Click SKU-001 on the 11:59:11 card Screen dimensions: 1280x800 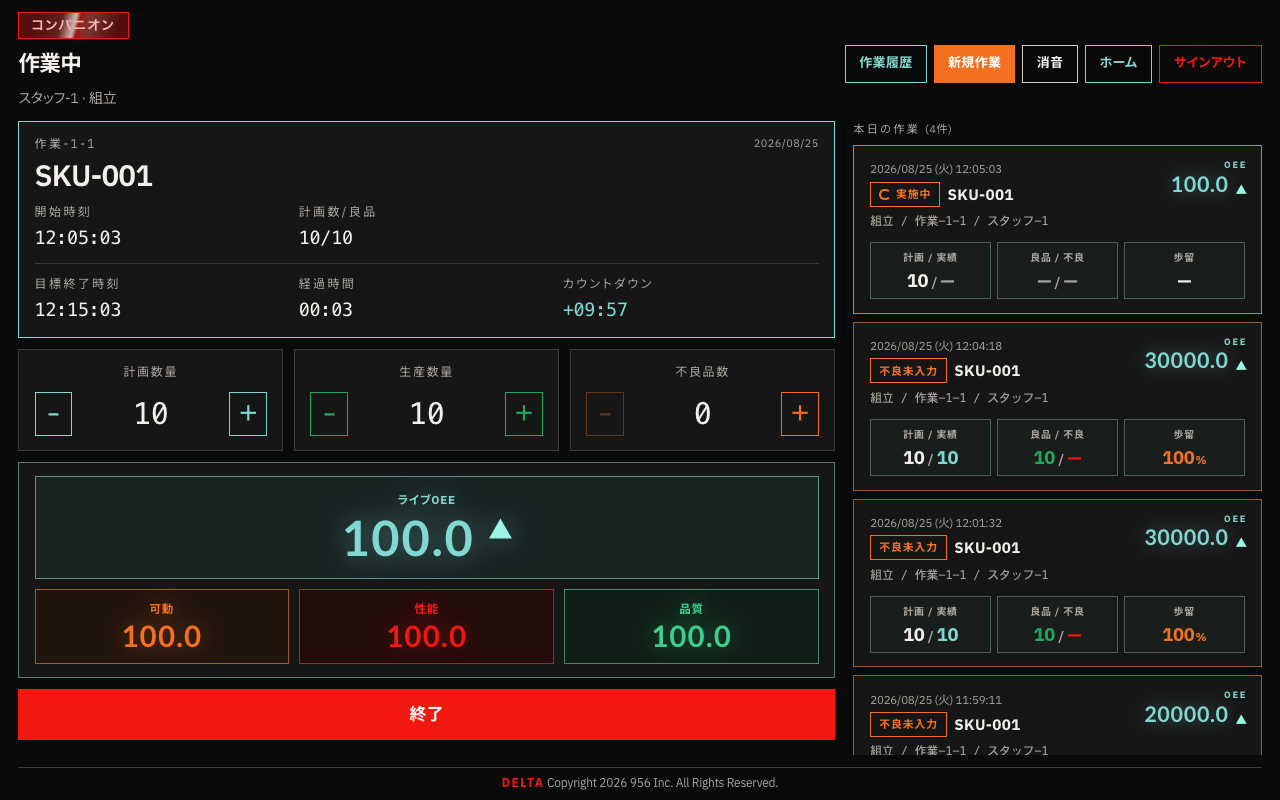pyautogui.click(x=988, y=725)
